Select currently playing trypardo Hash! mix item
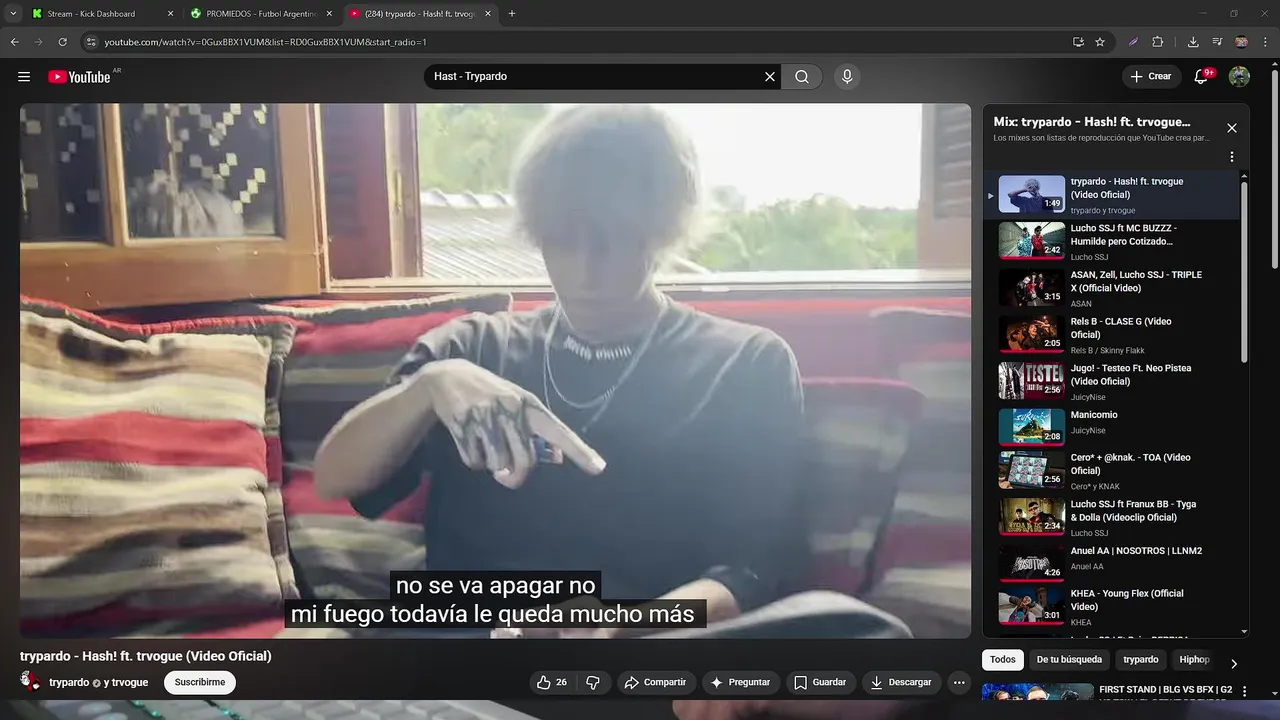The width and height of the screenshot is (1280, 720). tap(1110, 195)
